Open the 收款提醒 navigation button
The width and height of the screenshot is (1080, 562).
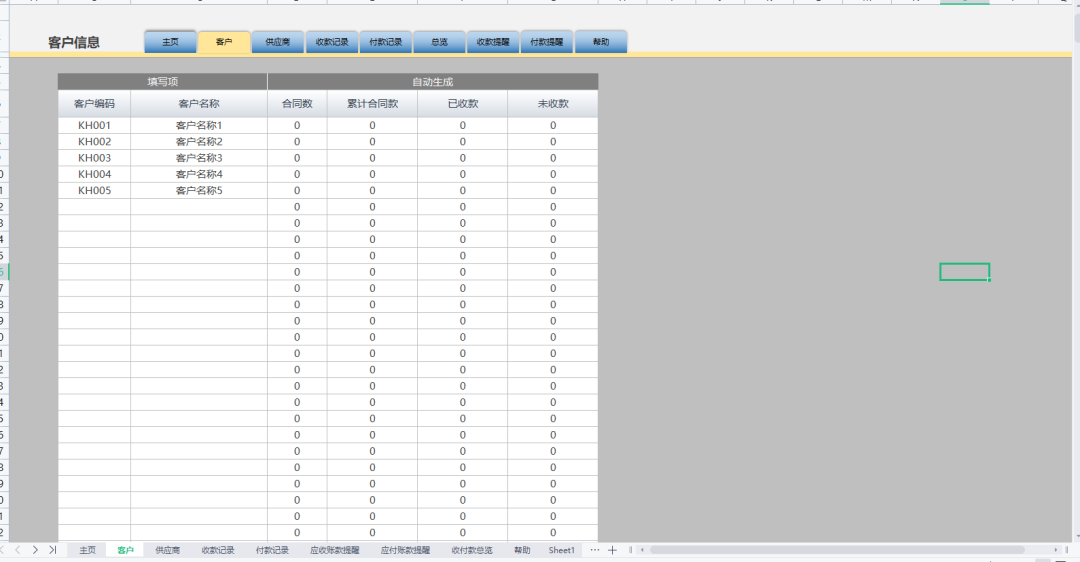pyautogui.click(x=493, y=41)
